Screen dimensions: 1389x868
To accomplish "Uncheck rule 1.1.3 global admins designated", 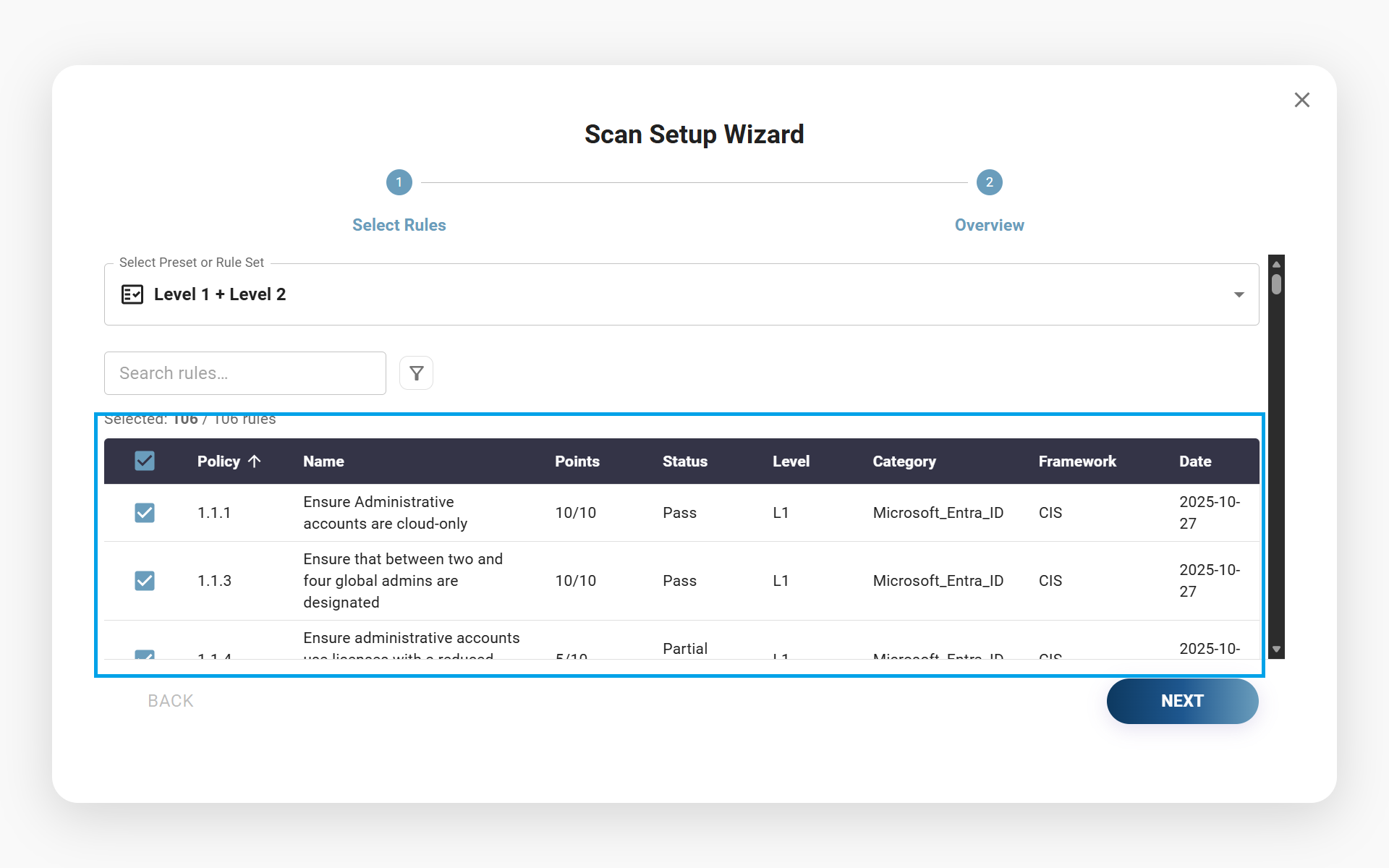I will [145, 581].
